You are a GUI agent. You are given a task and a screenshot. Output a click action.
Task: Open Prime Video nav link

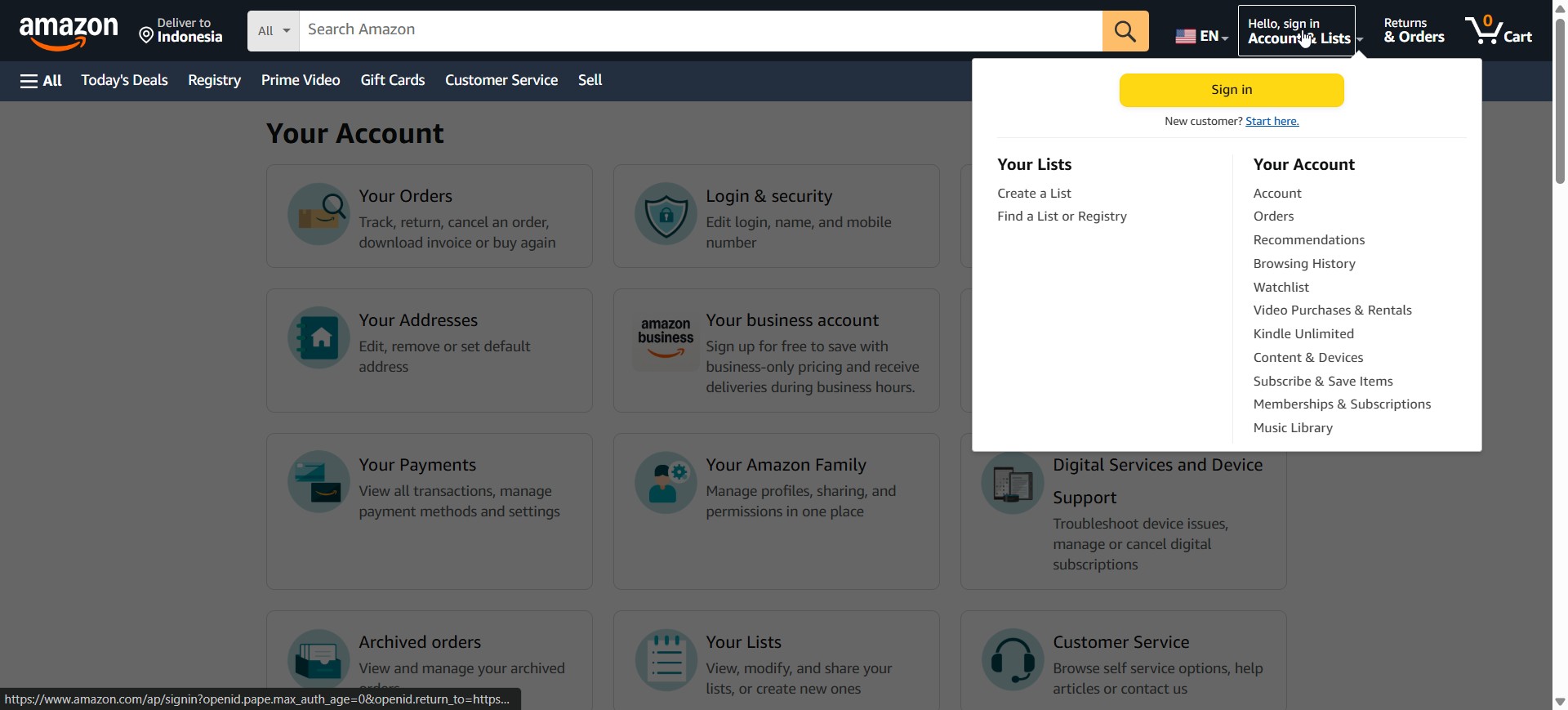[301, 80]
